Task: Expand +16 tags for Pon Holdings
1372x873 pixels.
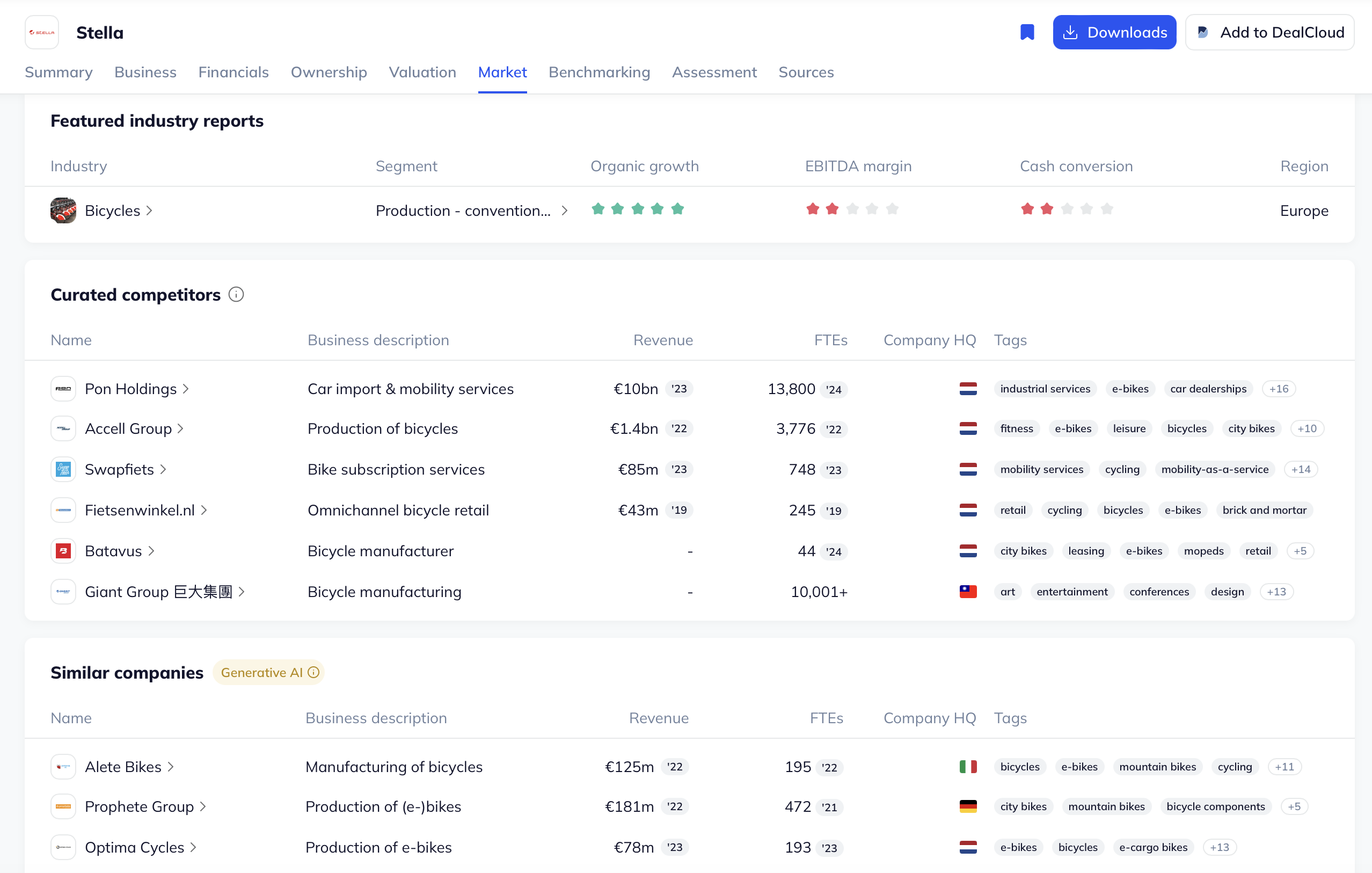Action: 1279,389
